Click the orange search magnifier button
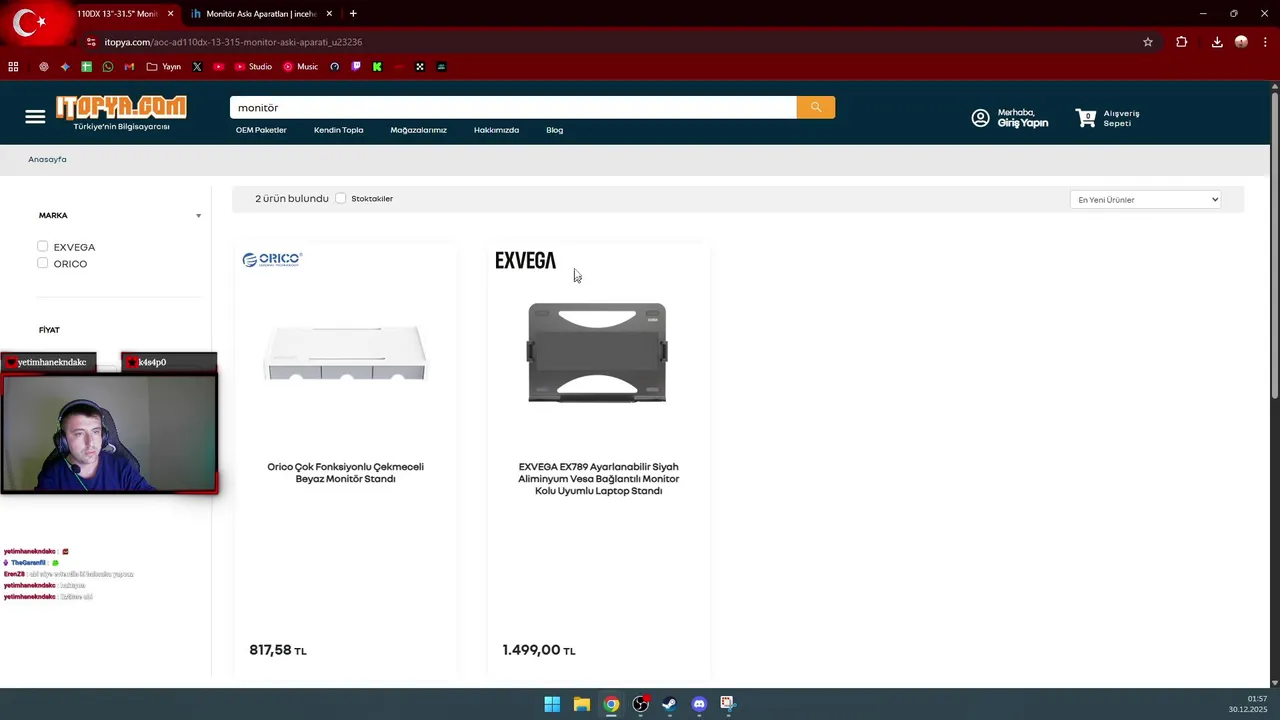The image size is (1280, 720). (816, 107)
